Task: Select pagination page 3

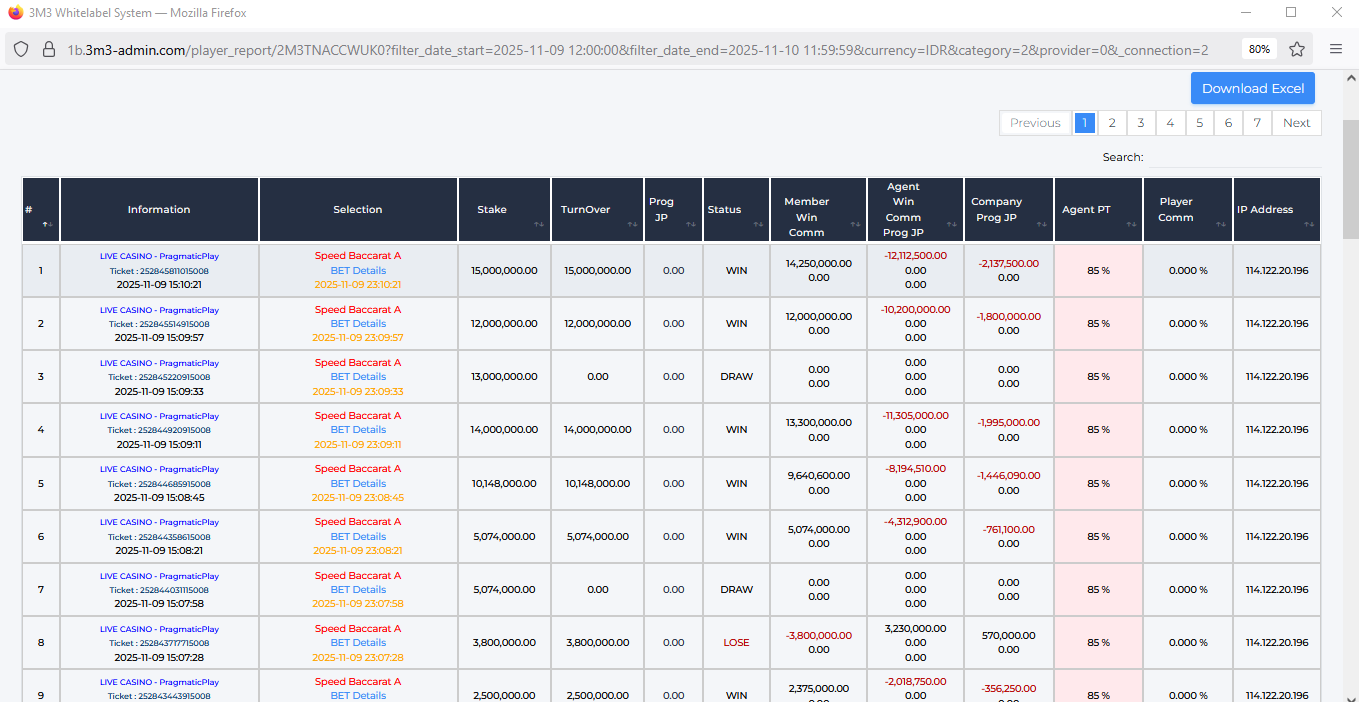Action: point(1141,123)
